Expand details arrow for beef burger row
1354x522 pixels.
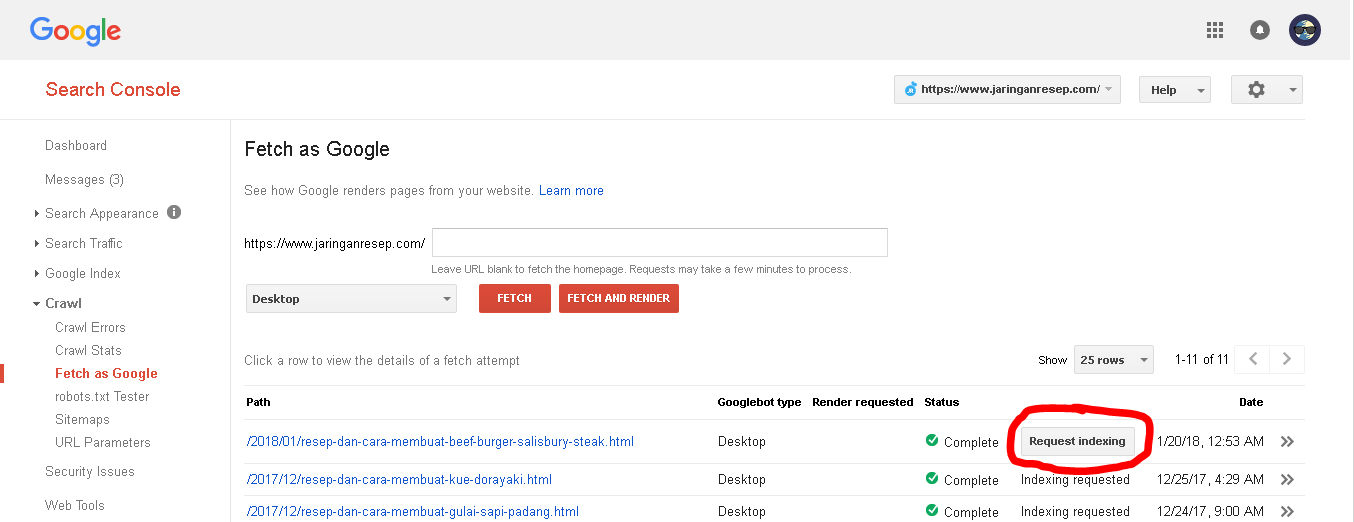(1287, 441)
